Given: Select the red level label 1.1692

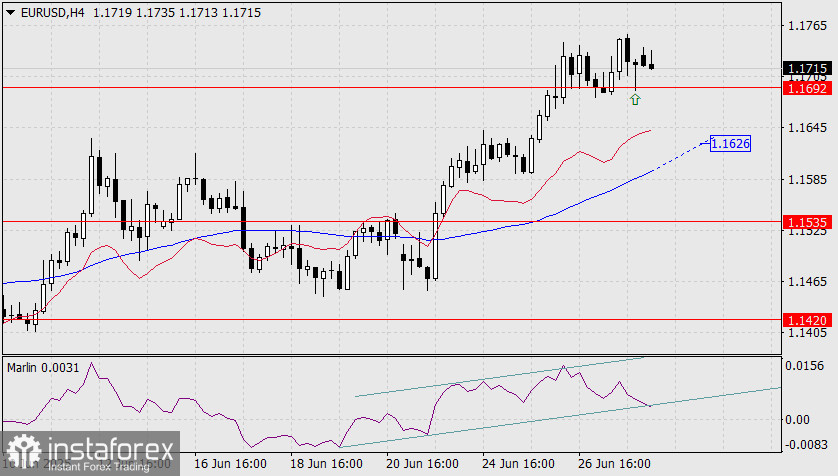Looking at the screenshot, I should click(x=807, y=88).
